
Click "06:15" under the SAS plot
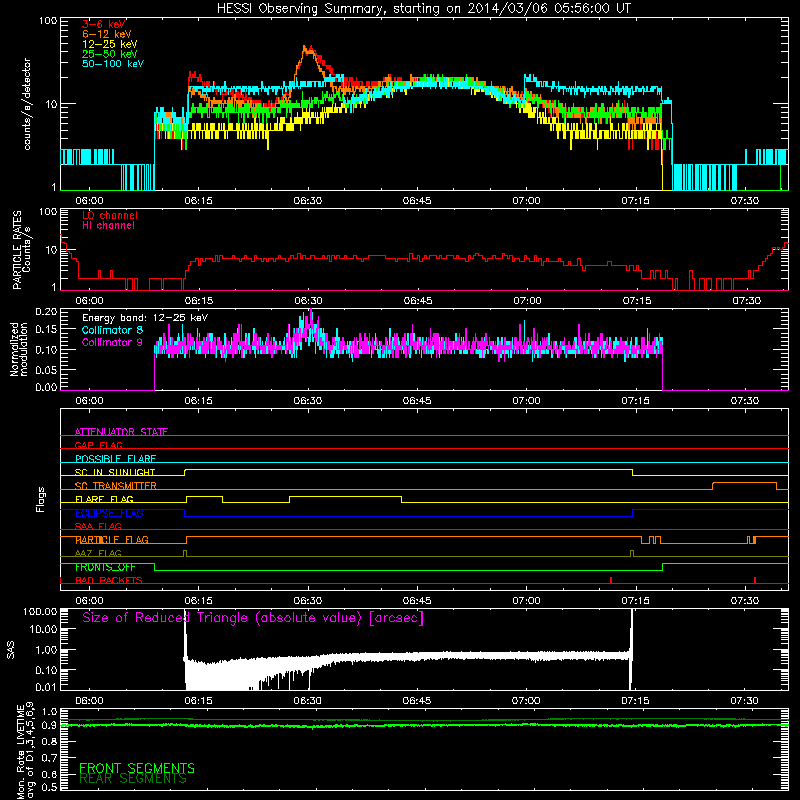(198, 701)
